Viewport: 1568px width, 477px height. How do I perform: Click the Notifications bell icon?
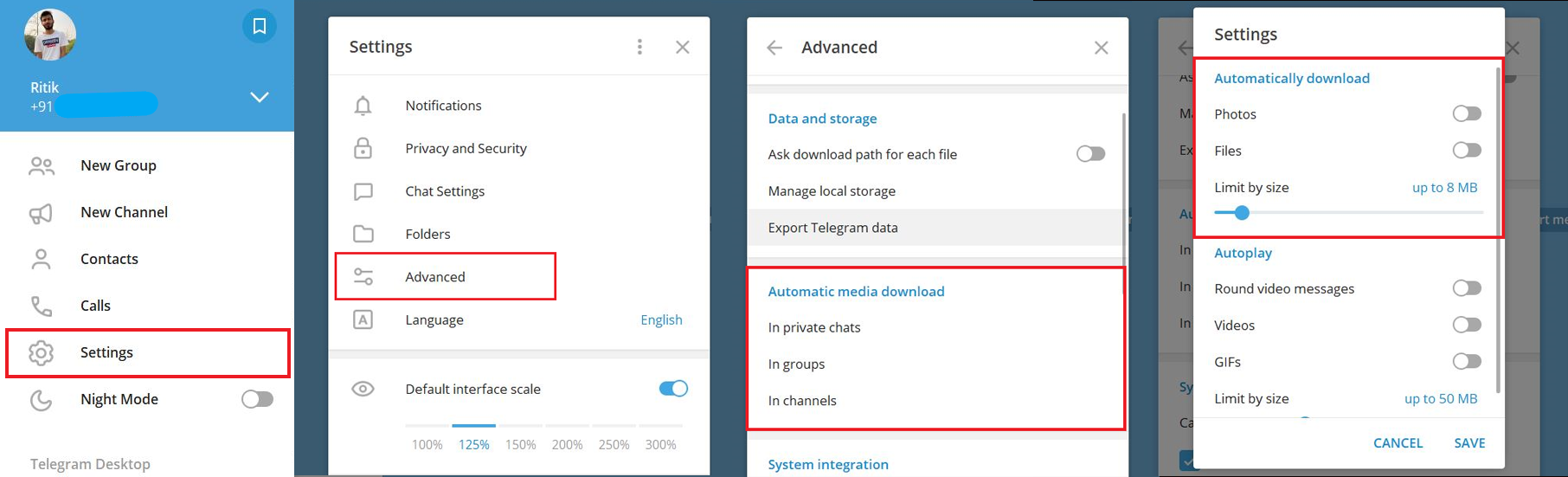pyautogui.click(x=363, y=106)
